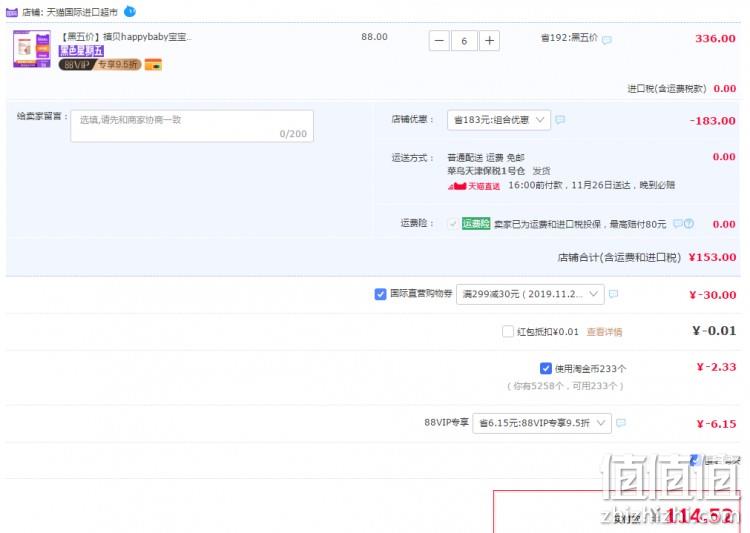Open the 查看详情 red packet link
This screenshot has width=750, height=533.
tap(604, 332)
